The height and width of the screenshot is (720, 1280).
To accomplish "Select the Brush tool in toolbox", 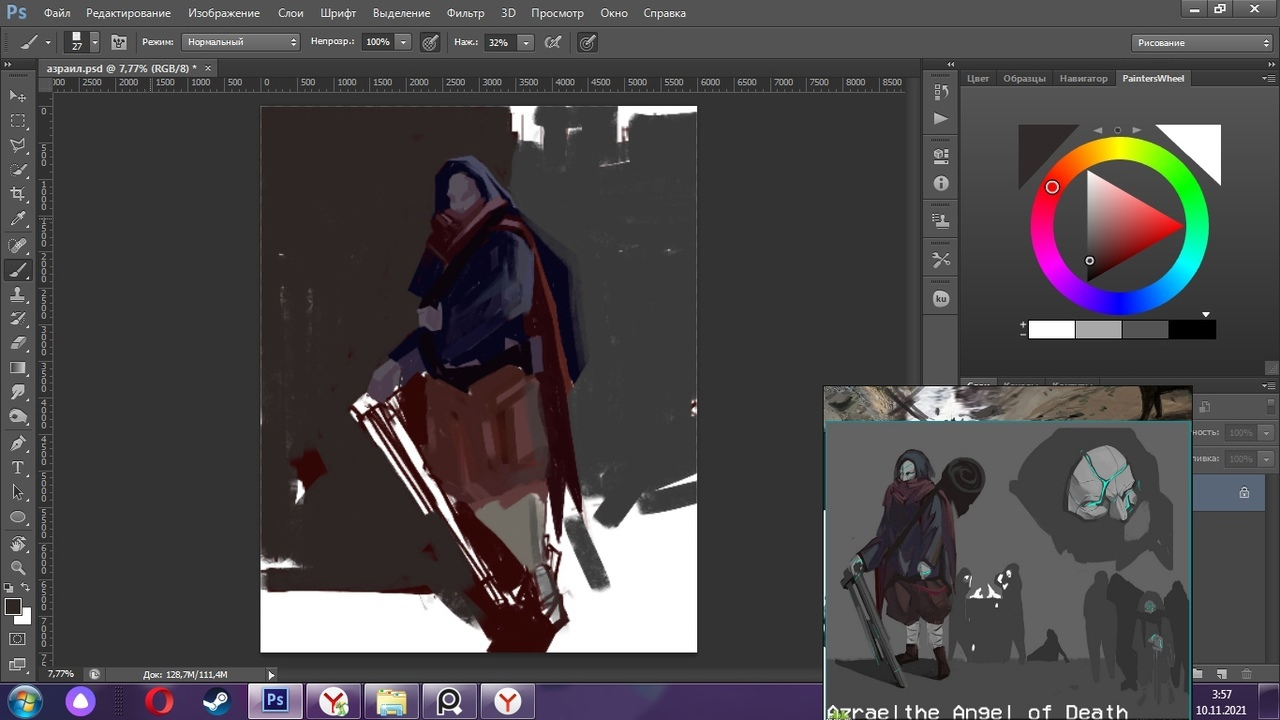I will tap(18, 270).
